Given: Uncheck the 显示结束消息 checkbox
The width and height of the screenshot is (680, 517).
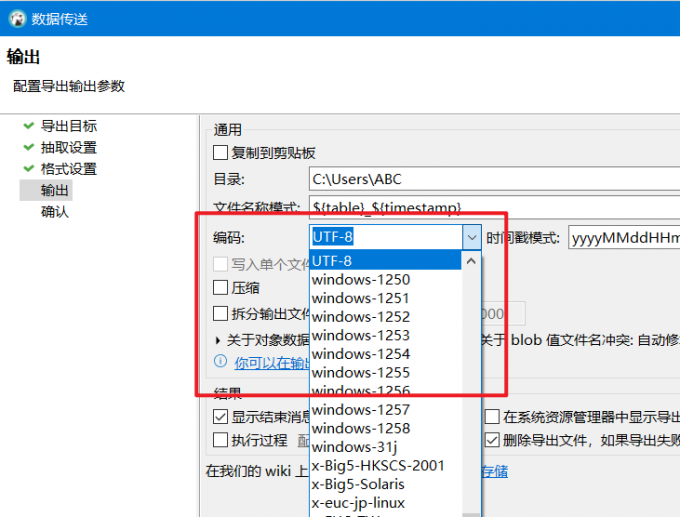Looking at the screenshot, I should (221, 417).
